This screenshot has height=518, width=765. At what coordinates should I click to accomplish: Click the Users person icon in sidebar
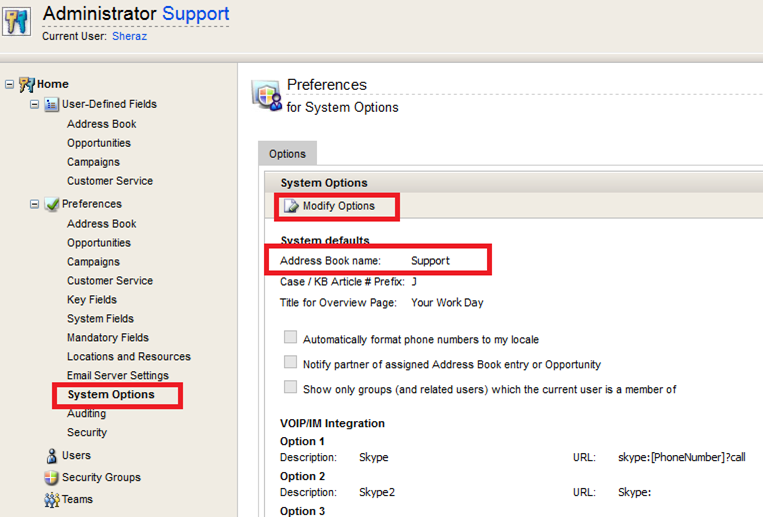(52, 456)
